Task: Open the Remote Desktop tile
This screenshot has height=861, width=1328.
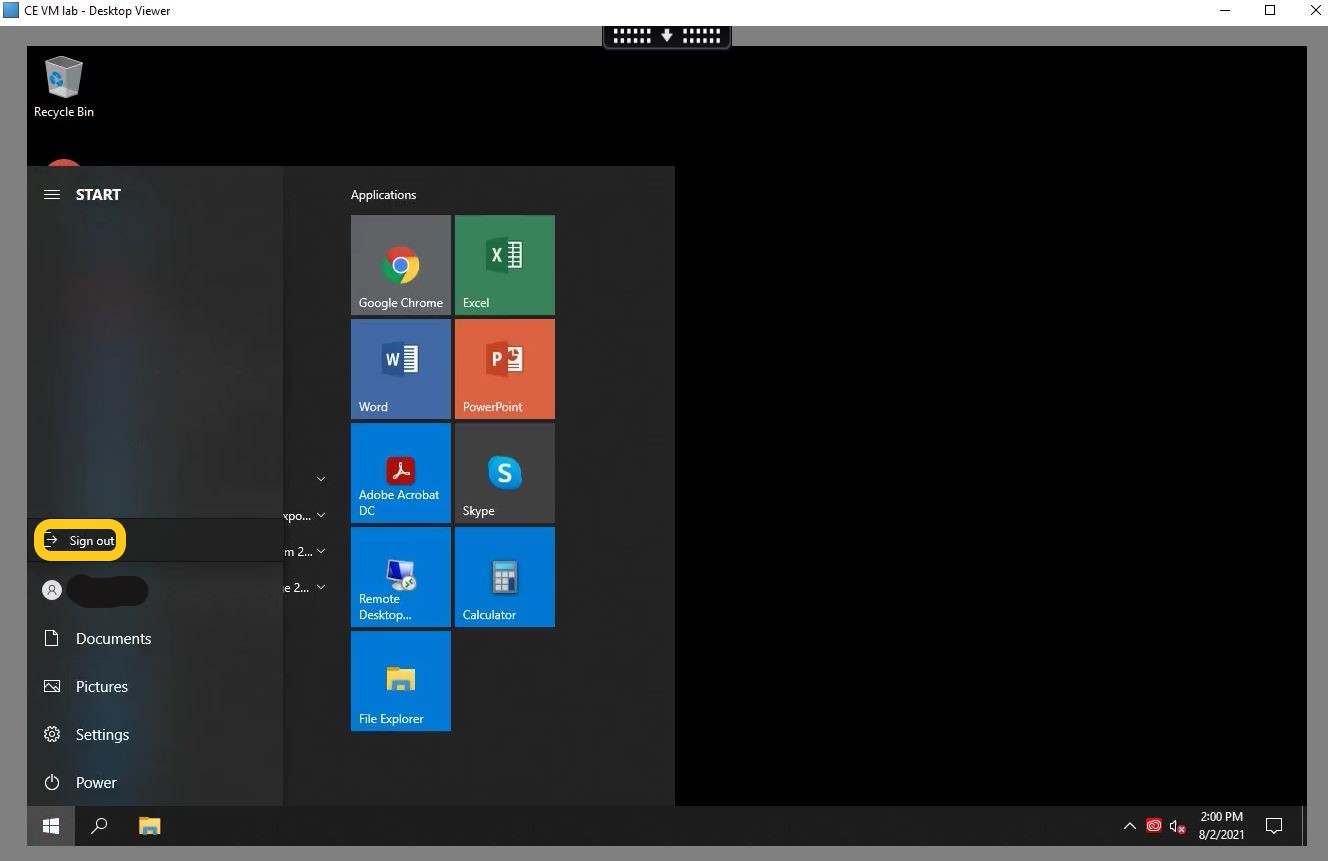Action: tap(400, 577)
